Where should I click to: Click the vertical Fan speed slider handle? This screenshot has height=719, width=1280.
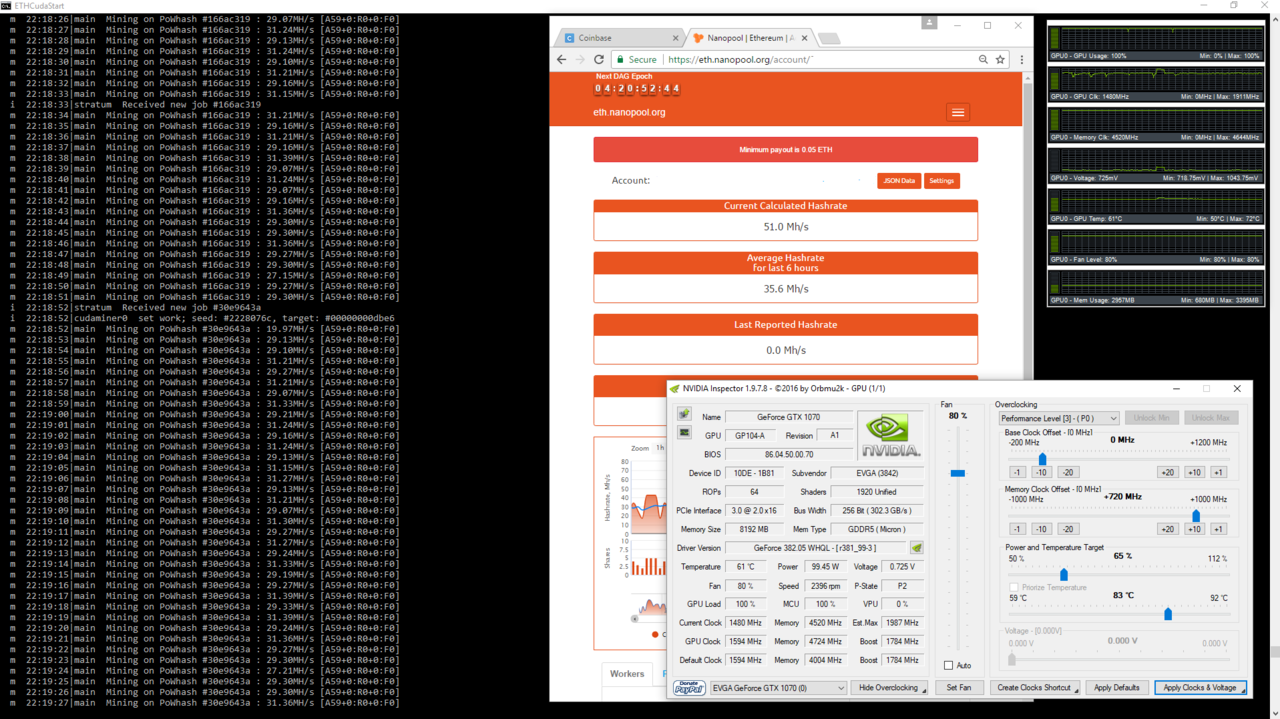pos(958,473)
